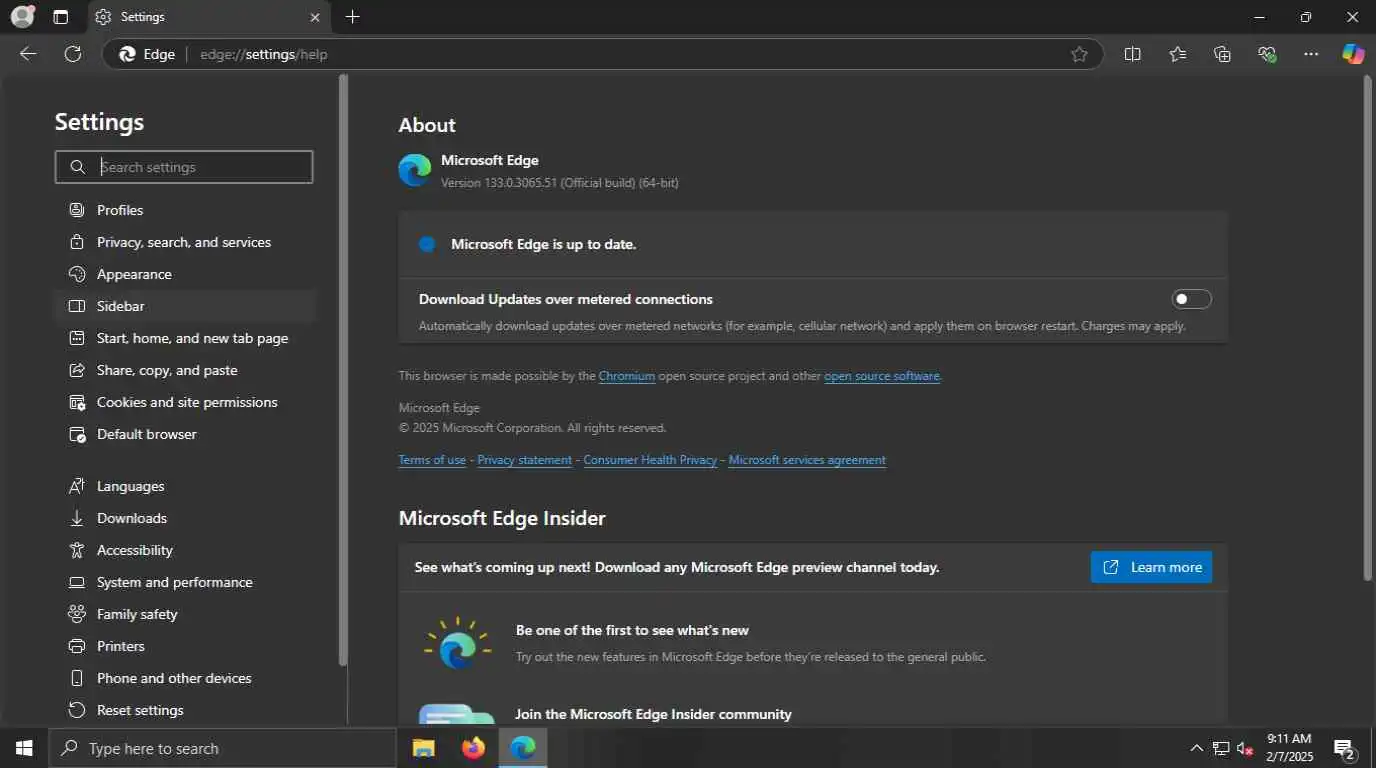This screenshot has height=768, width=1376.
Task: Open the Privacy statement link
Action: coord(525,460)
